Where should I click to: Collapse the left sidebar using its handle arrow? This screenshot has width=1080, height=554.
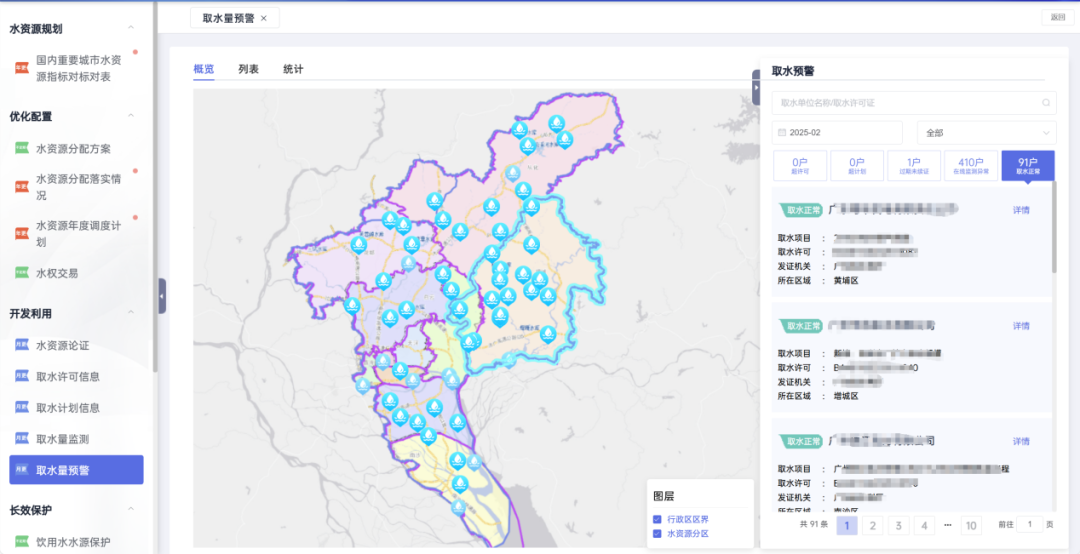(162, 296)
